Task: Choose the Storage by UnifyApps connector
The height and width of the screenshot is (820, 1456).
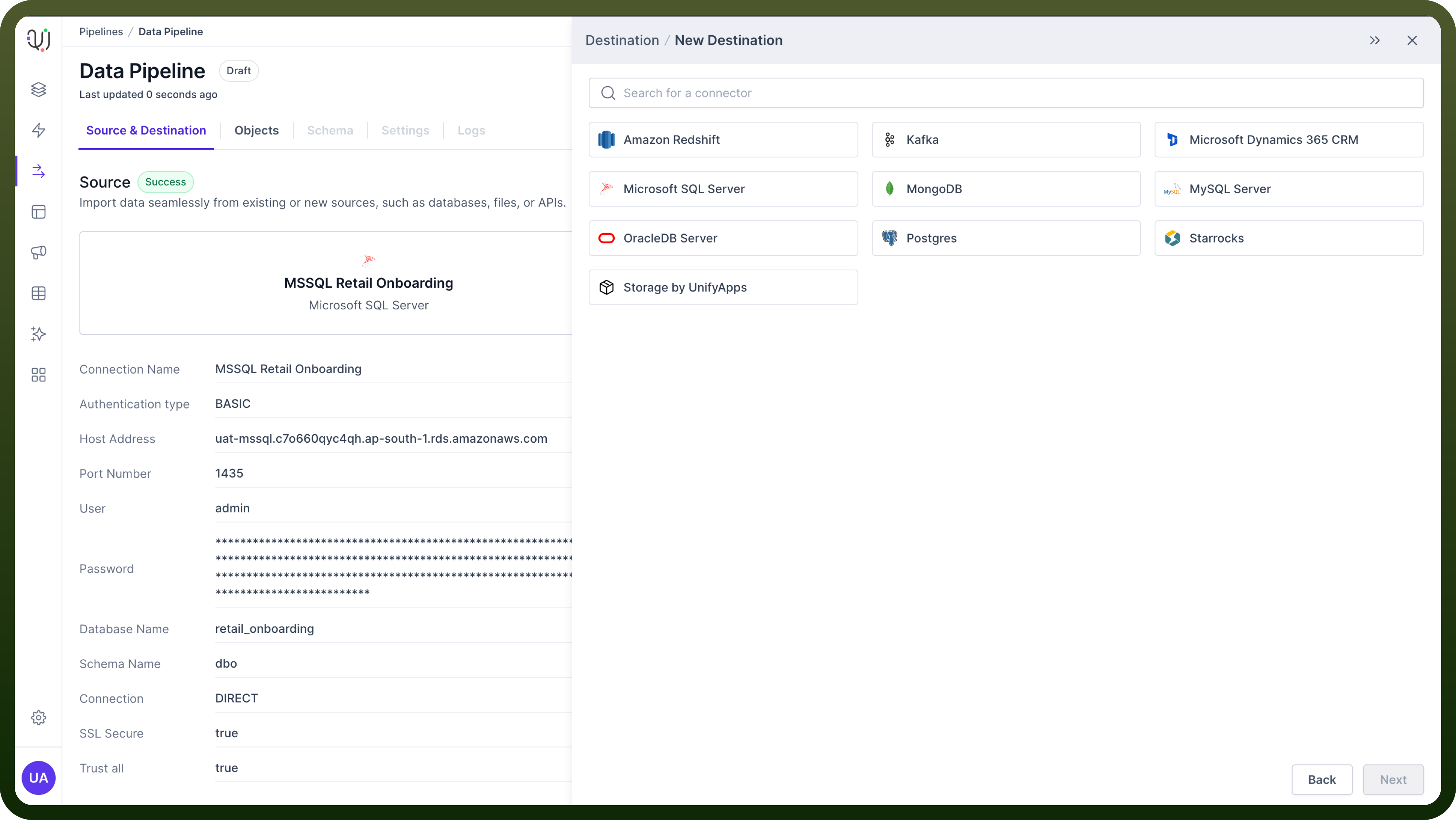Action: (x=723, y=287)
